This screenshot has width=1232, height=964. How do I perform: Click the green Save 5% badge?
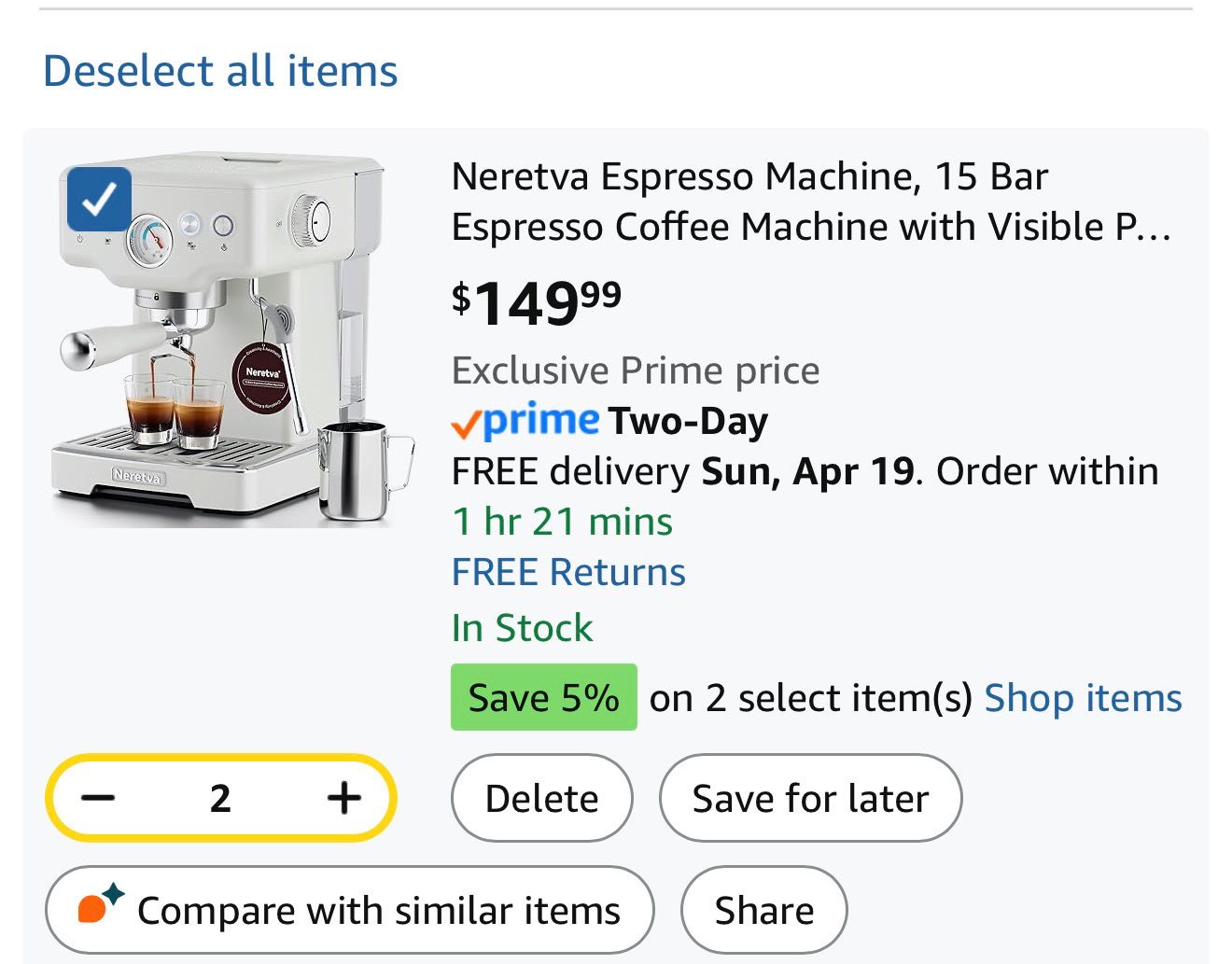point(543,697)
